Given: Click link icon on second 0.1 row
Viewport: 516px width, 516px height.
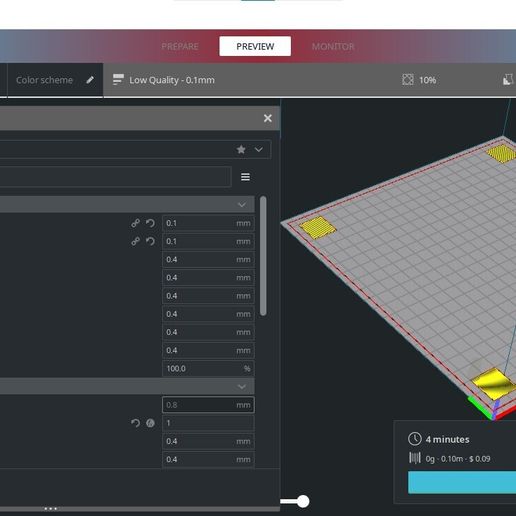Looking at the screenshot, I should point(135,241).
